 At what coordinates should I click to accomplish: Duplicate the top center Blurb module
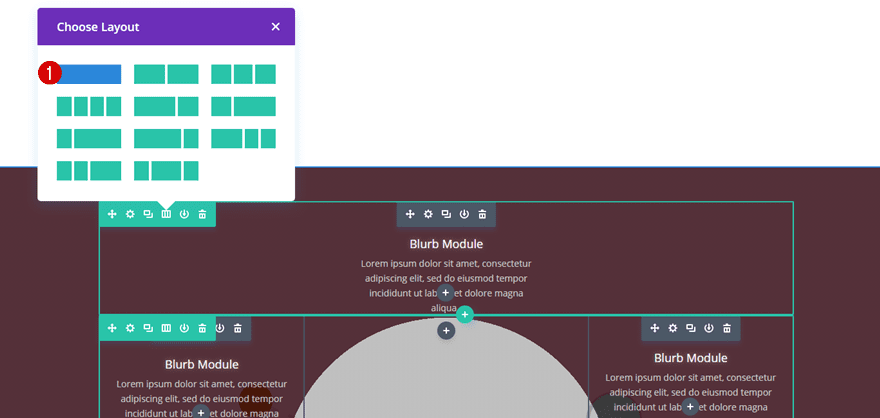pyautogui.click(x=446, y=214)
